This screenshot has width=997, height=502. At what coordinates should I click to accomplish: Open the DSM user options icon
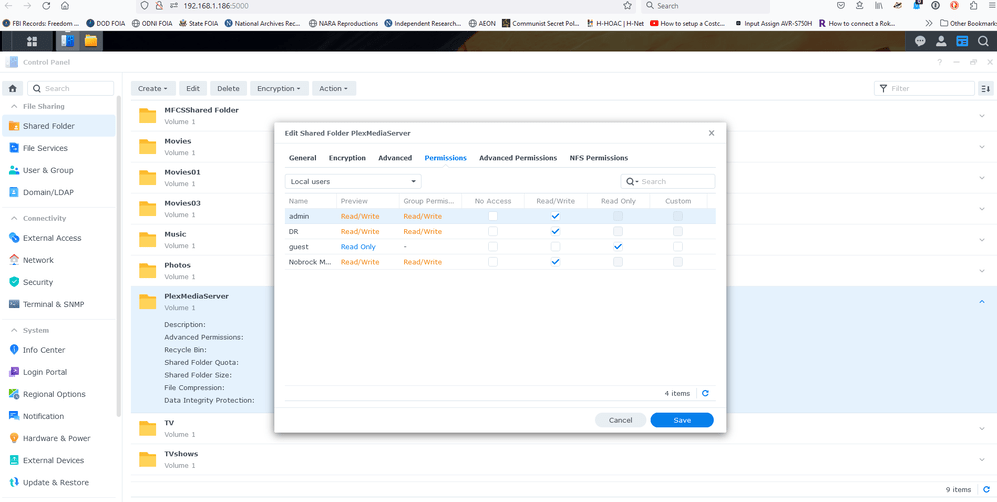pos(941,41)
